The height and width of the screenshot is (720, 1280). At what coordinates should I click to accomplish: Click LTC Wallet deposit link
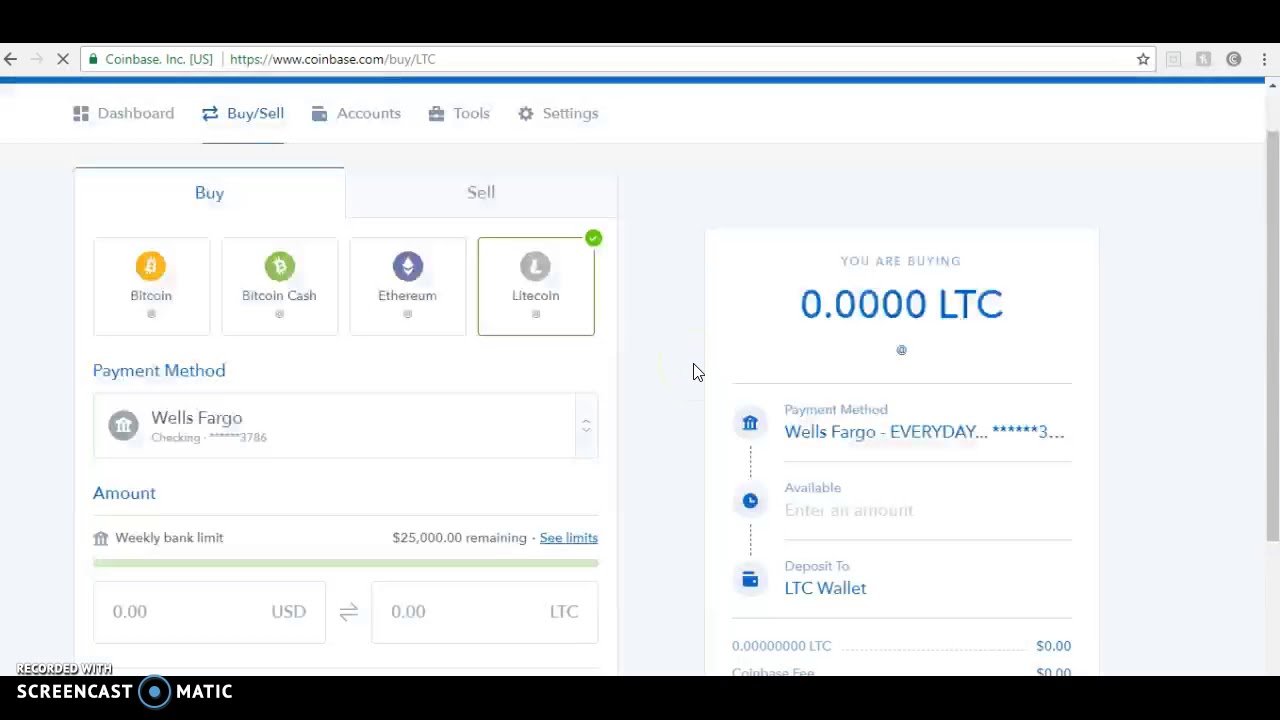click(825, 588)
